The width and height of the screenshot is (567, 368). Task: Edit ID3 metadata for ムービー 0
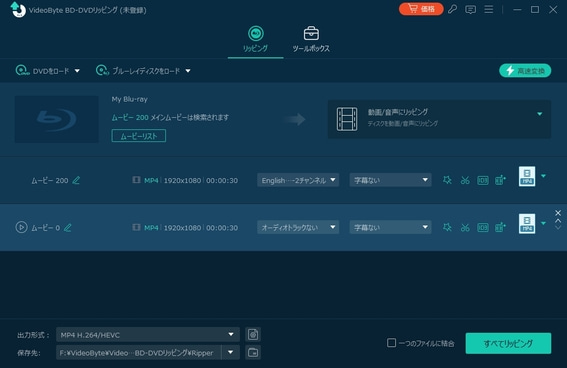coord(483,227)
